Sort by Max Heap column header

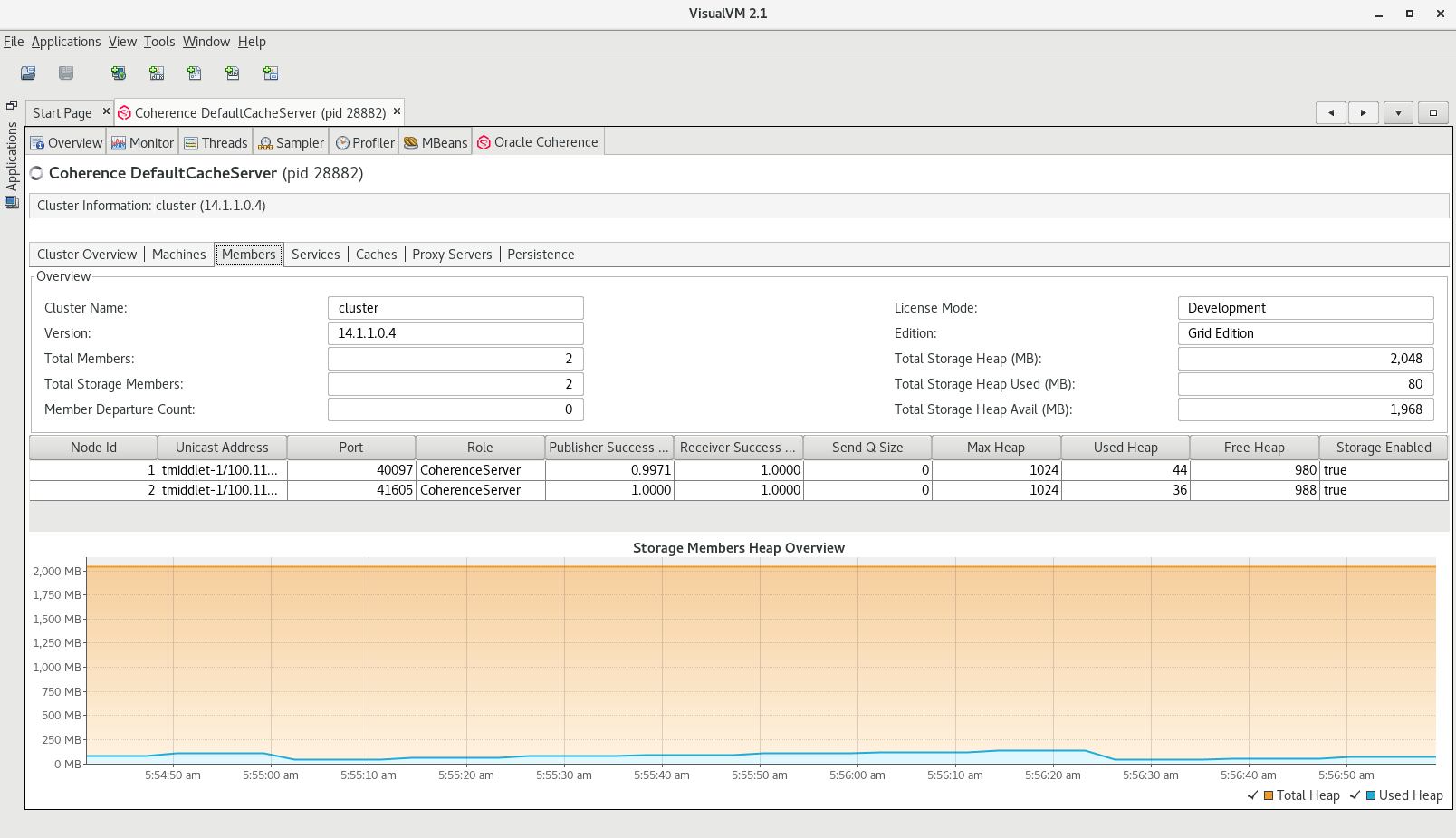[x=996, y=448]
